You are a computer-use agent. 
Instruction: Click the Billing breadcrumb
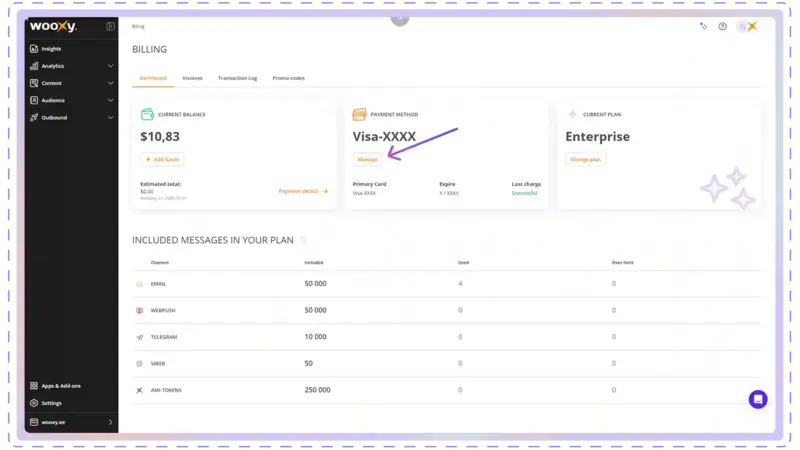pos(138,26)
